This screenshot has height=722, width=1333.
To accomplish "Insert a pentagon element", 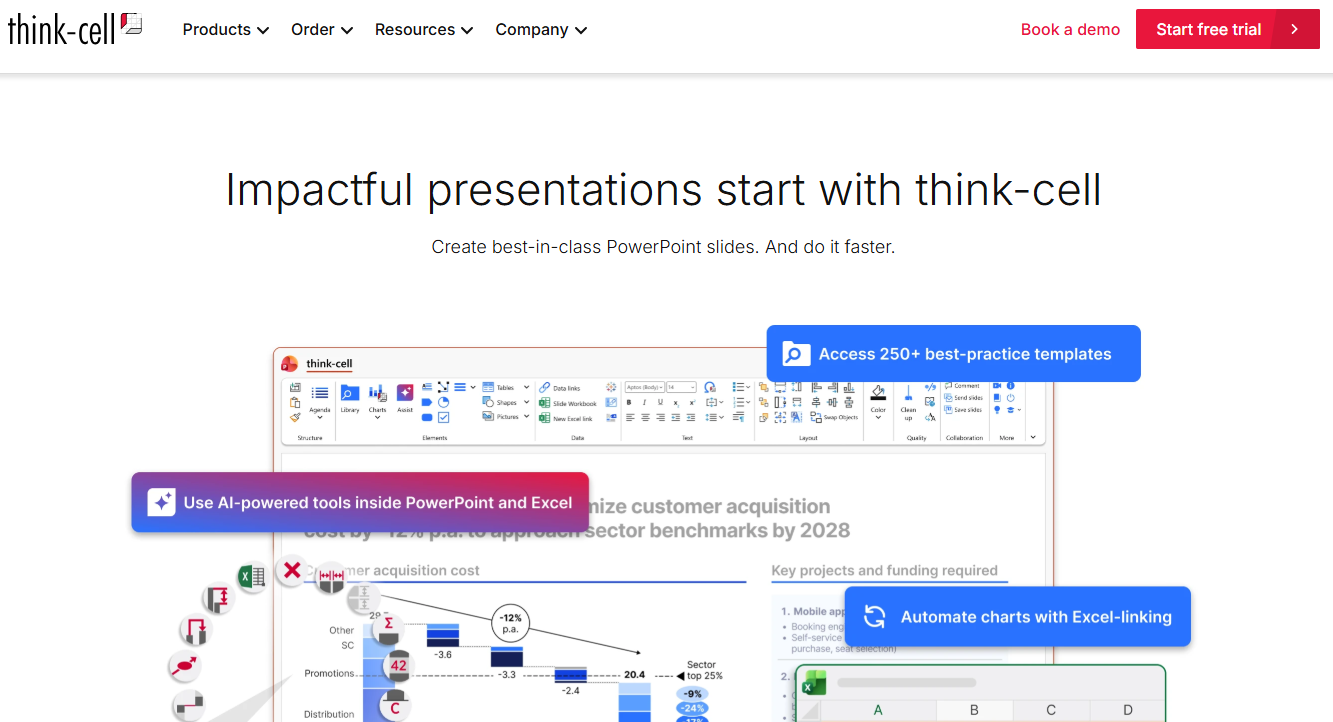I will (427, 402).
